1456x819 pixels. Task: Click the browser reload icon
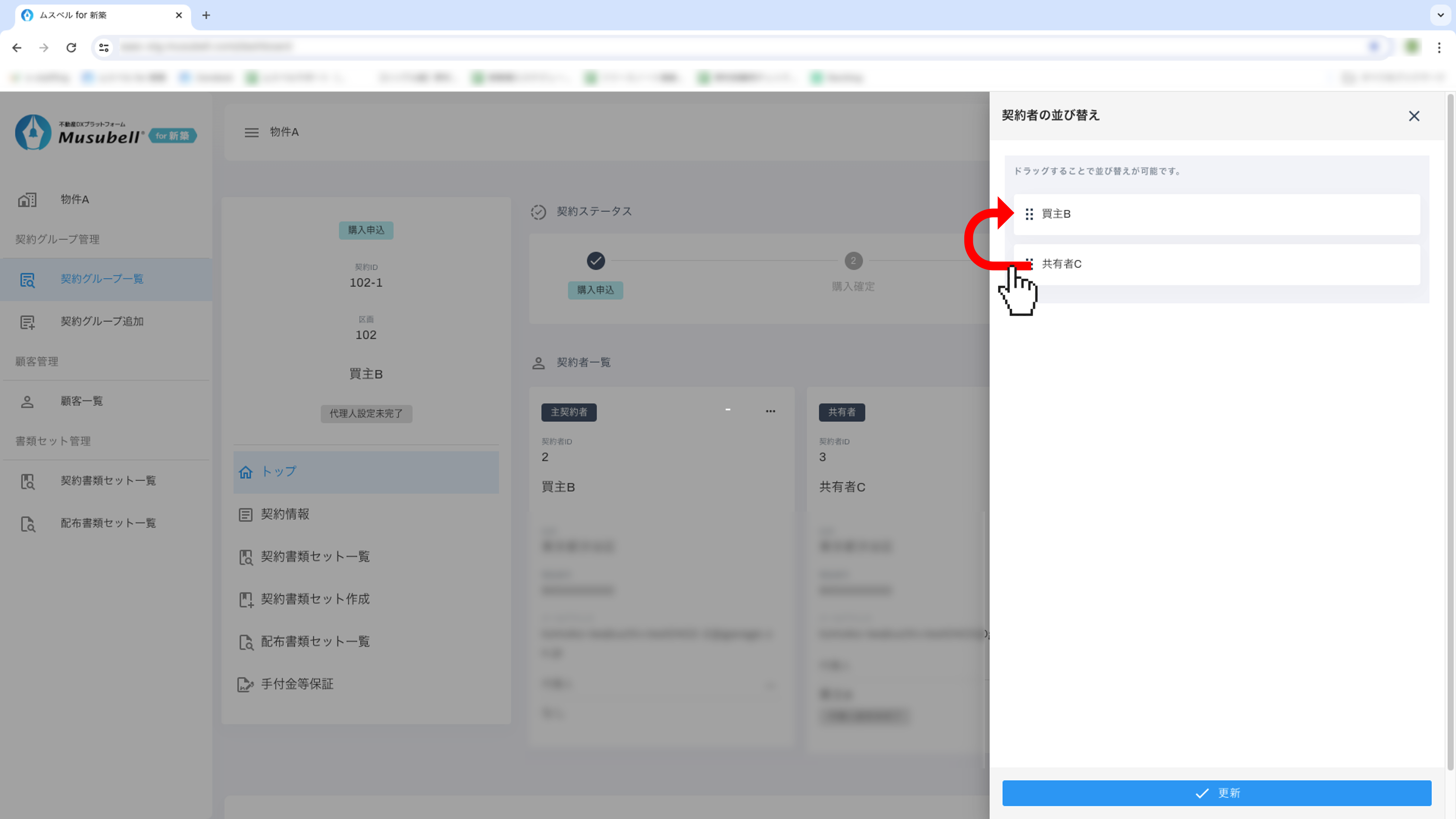coord(71,47)
